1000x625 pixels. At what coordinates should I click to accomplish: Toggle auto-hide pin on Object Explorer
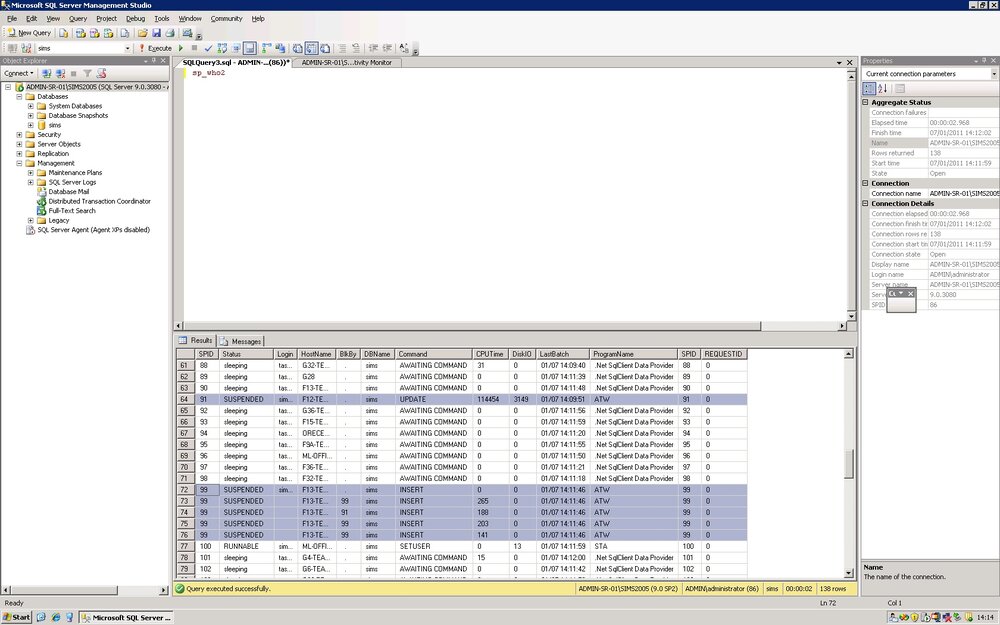(x=154, y=61)
